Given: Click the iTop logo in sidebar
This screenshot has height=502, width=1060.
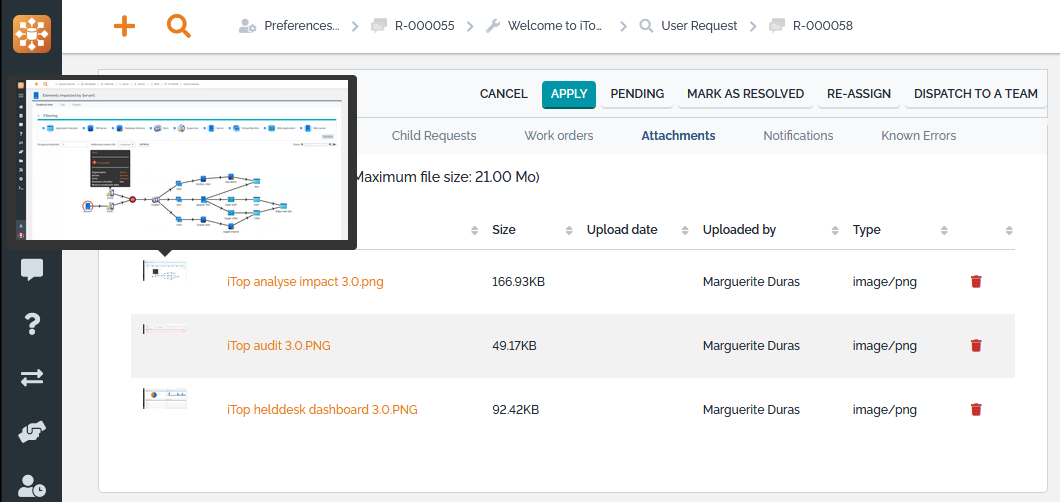Looking at the screenshot, I should [31, 32].
